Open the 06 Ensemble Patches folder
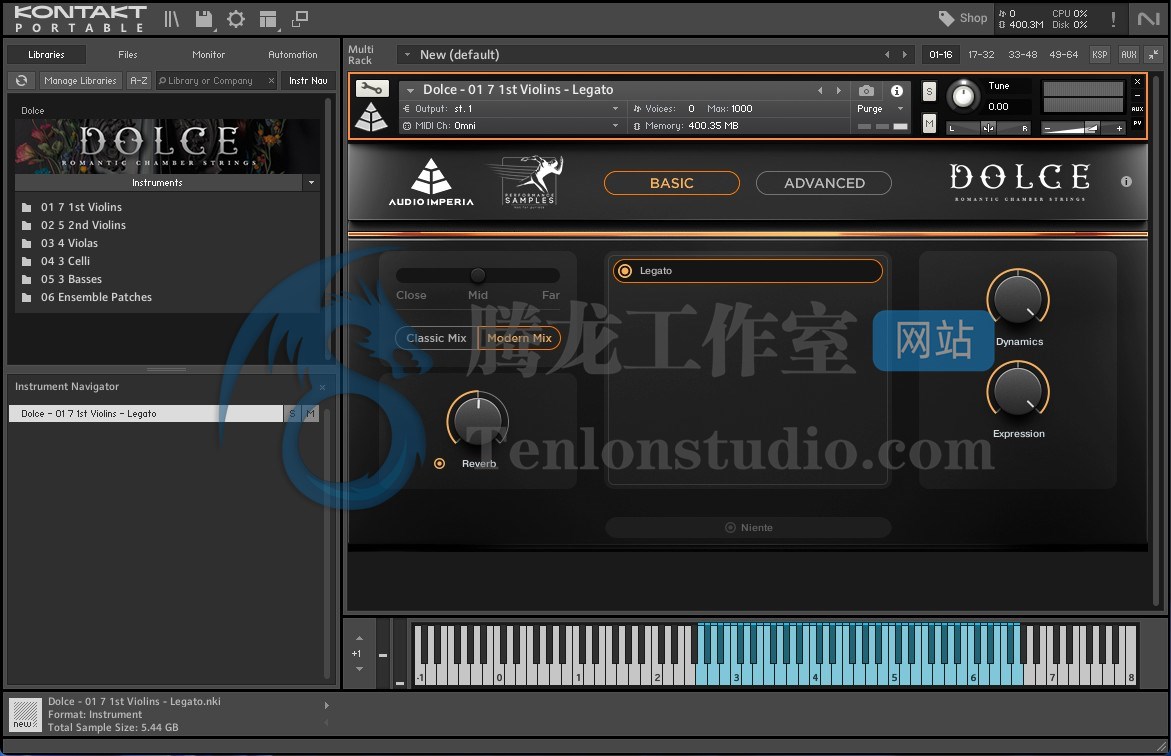The image size is (1171, 756). (96, 297)
